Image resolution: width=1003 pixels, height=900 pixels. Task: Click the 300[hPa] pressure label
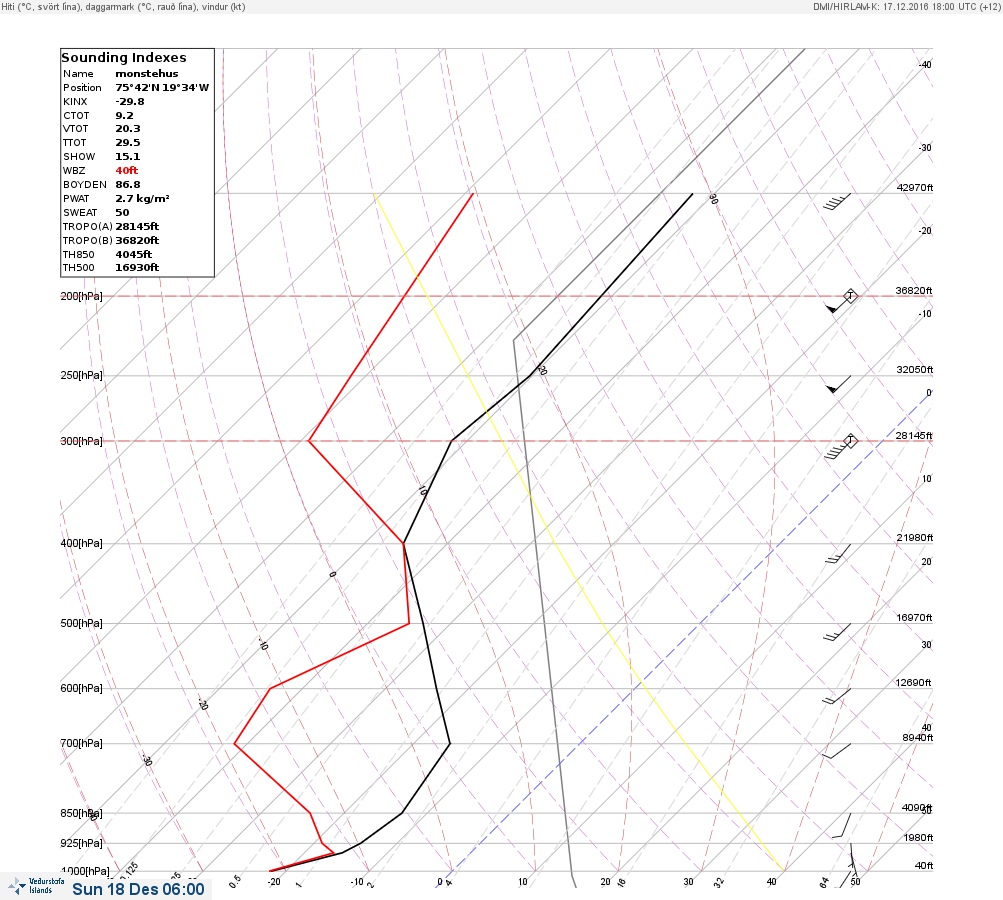point(81,441)
